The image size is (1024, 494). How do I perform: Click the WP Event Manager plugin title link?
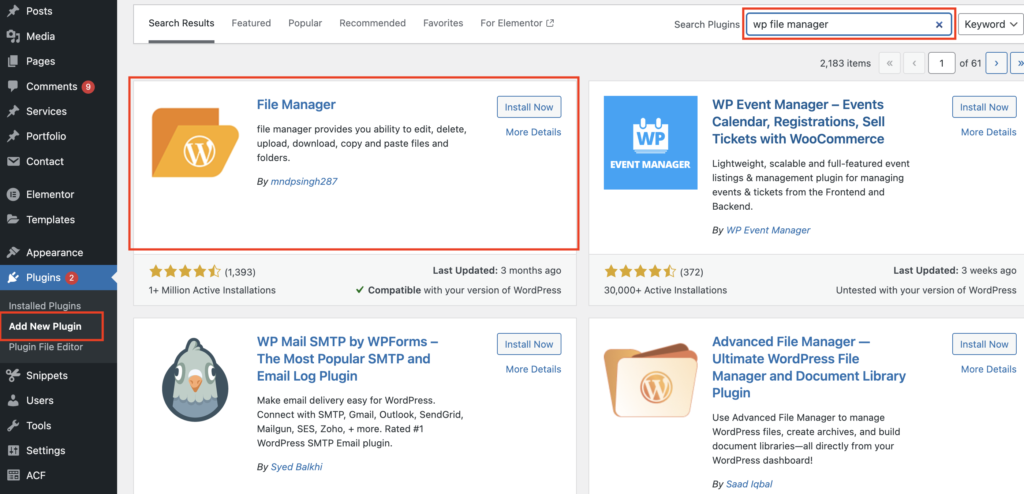click(x=798, y=122)
